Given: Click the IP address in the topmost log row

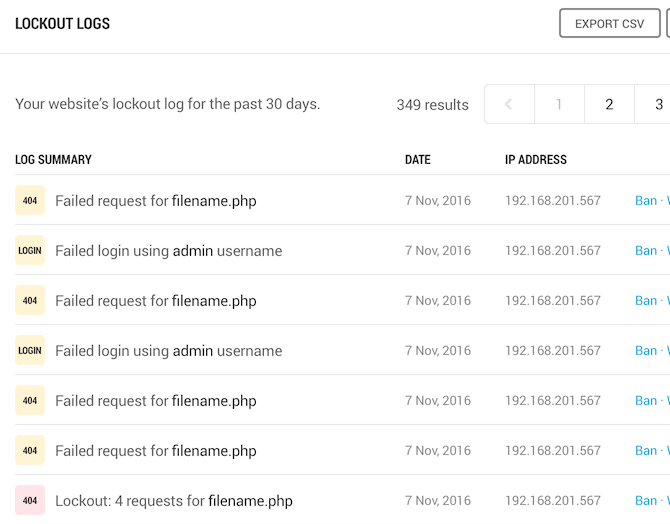Looking at the screenshot, I should 553,200.
